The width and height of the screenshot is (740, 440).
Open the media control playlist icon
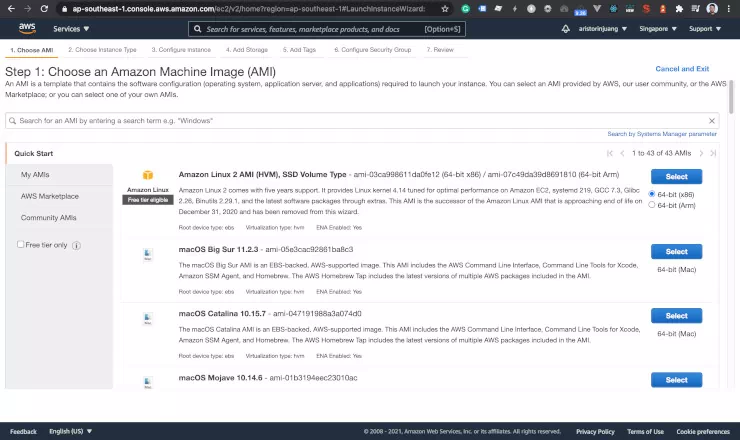[x=695, y=8]
